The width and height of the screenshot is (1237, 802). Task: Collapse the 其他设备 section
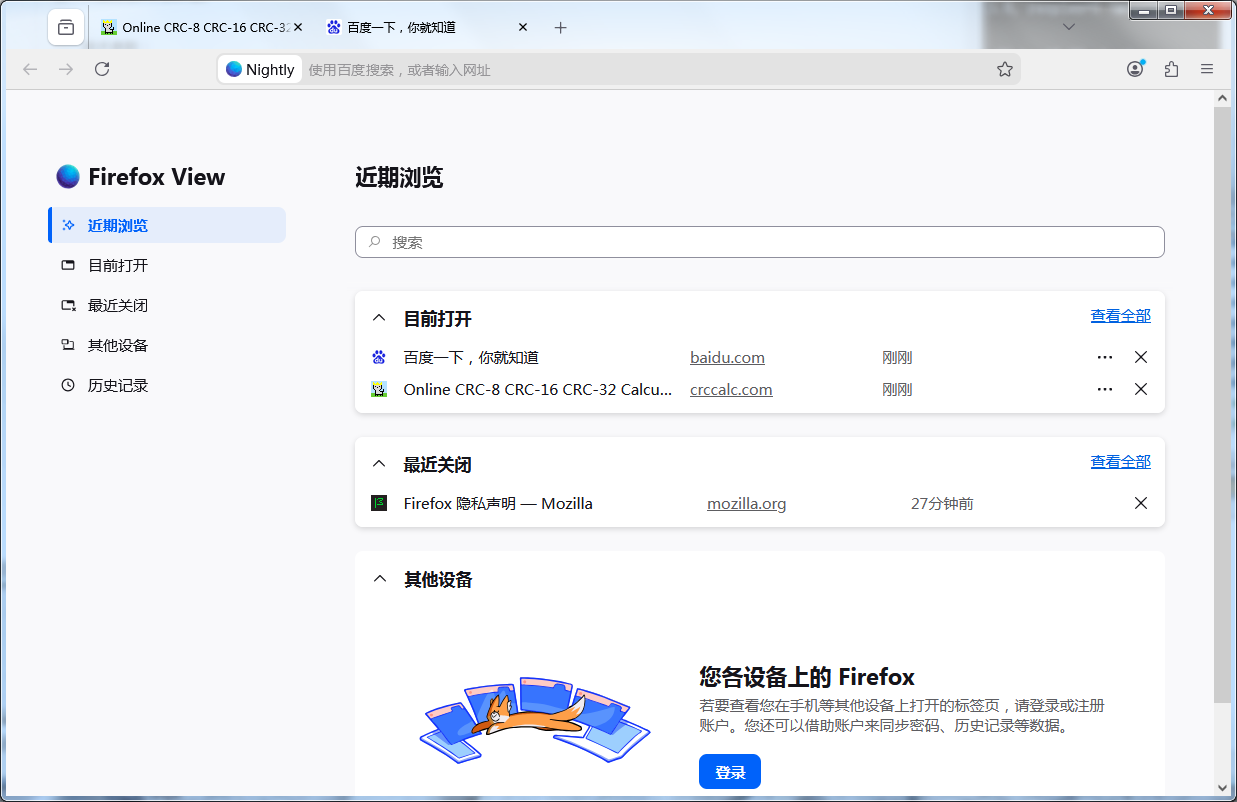(379, 580)
